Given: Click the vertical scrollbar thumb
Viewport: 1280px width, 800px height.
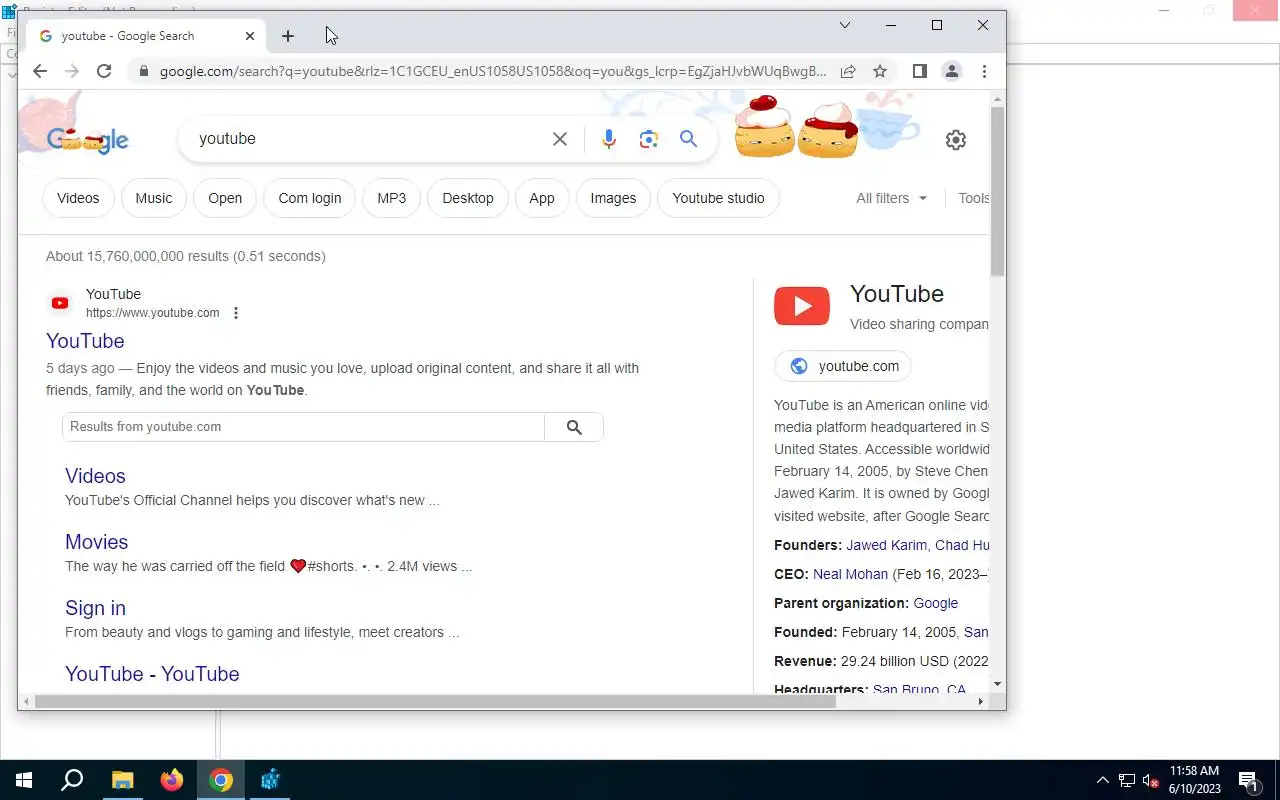Looking at the screenshot, I should click(997, 190).
